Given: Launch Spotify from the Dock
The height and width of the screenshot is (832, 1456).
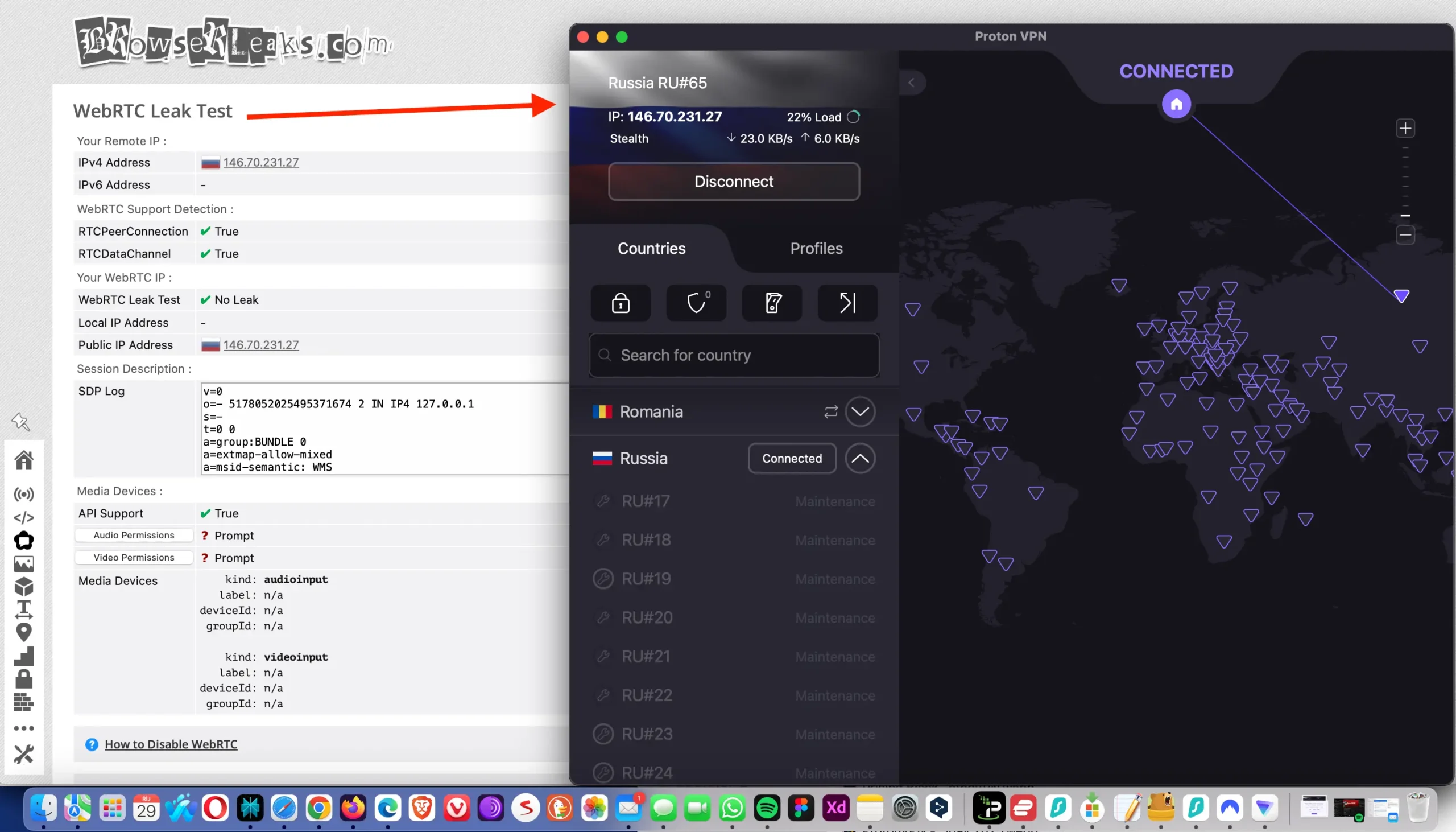Looking at the screenshot, I should click(766, 808).
